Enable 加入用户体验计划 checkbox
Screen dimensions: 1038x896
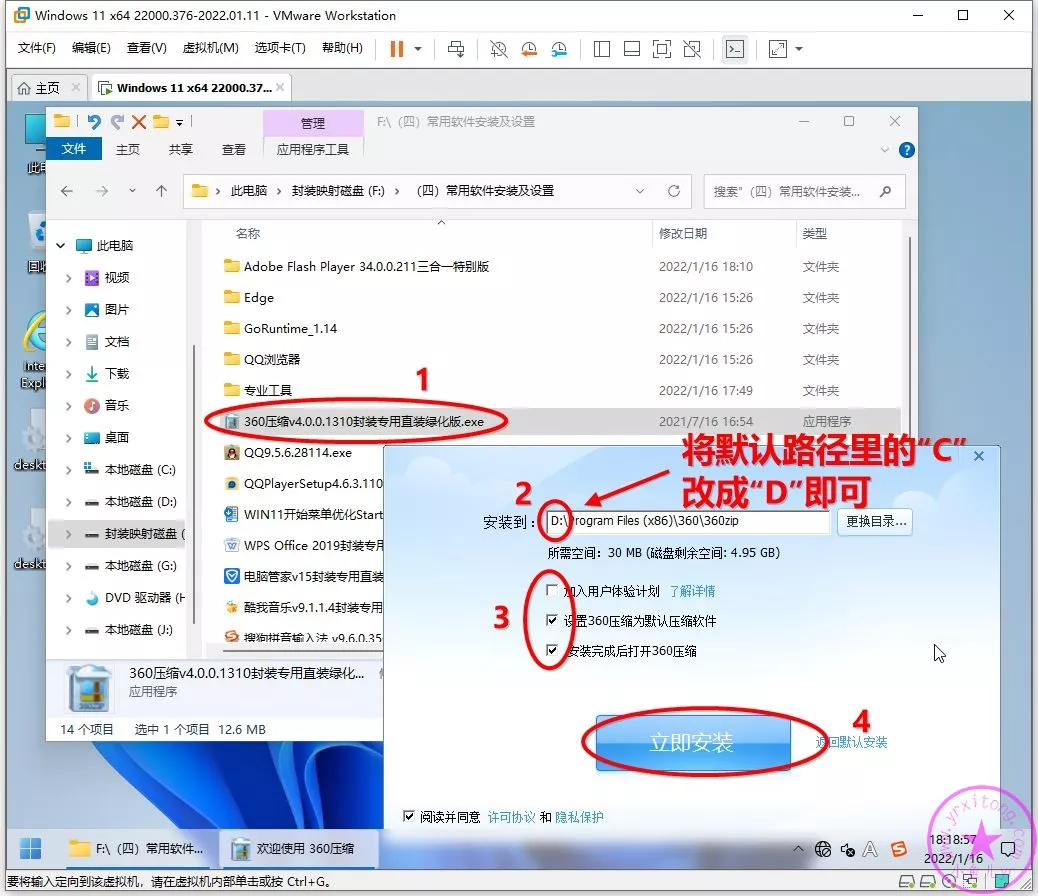coord(553,591)
